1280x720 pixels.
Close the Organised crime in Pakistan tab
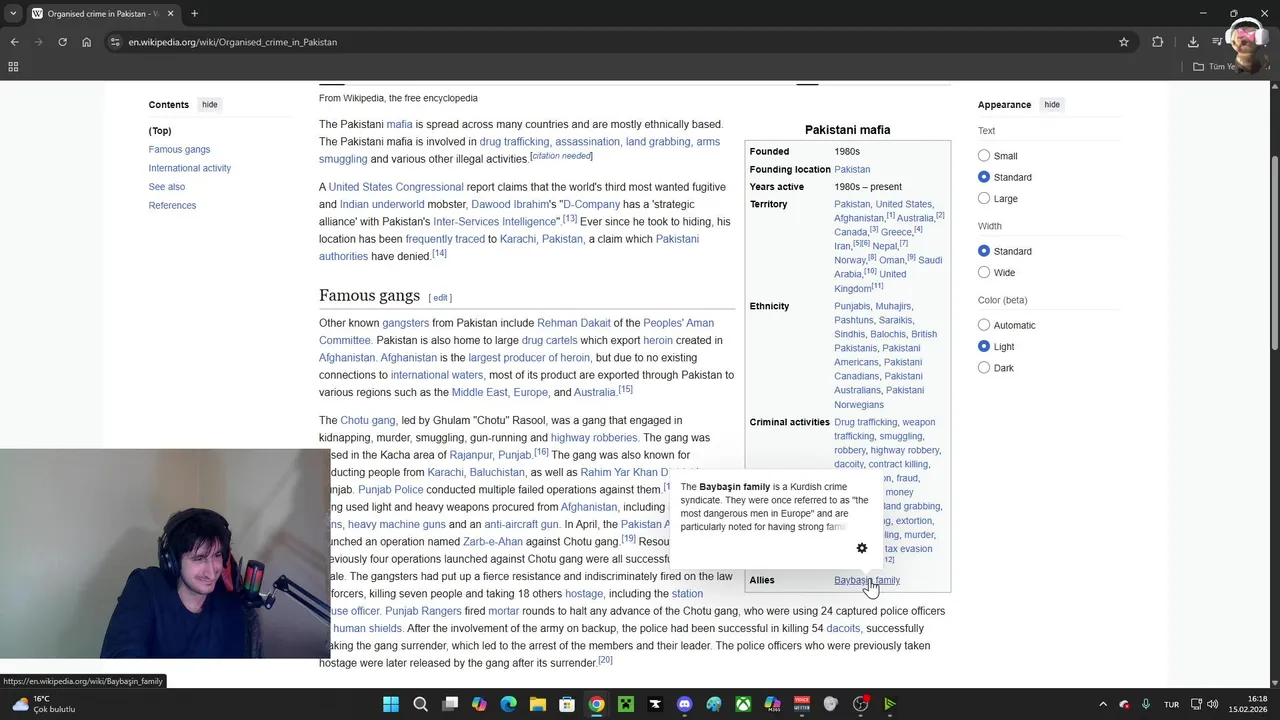point(170,14)
